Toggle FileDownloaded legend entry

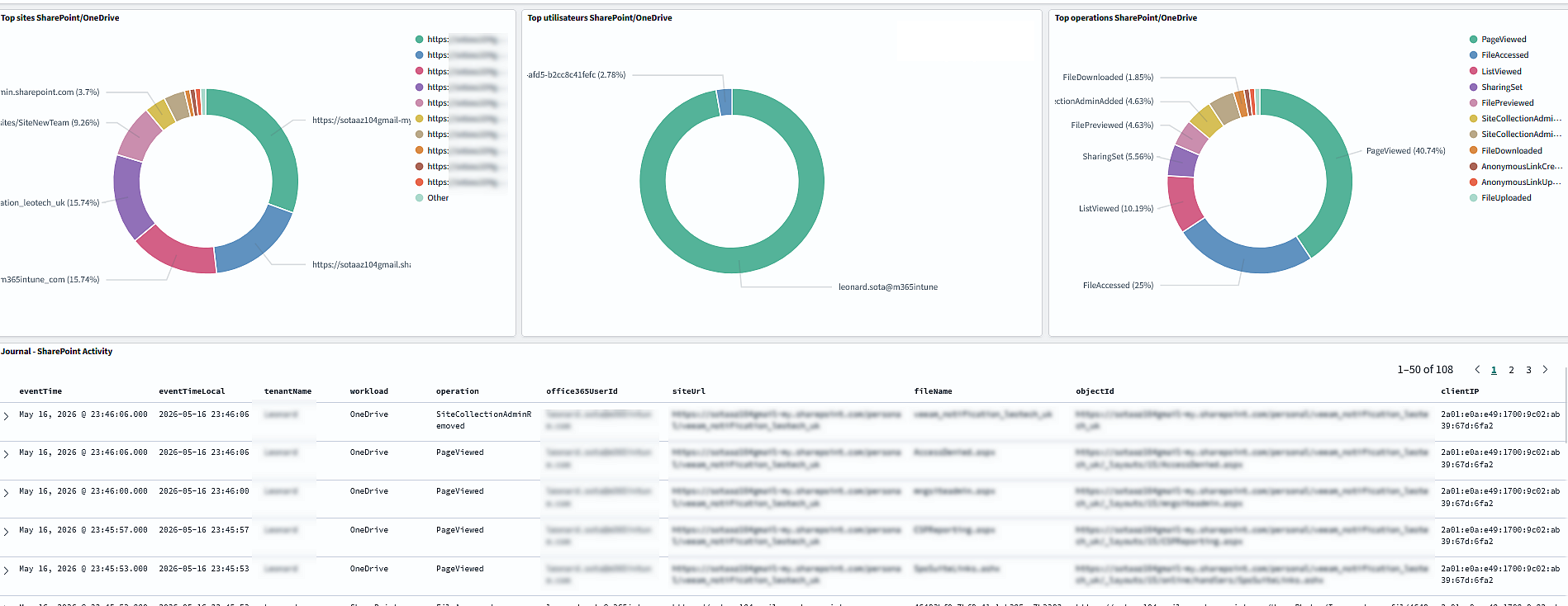[1505, 151]
